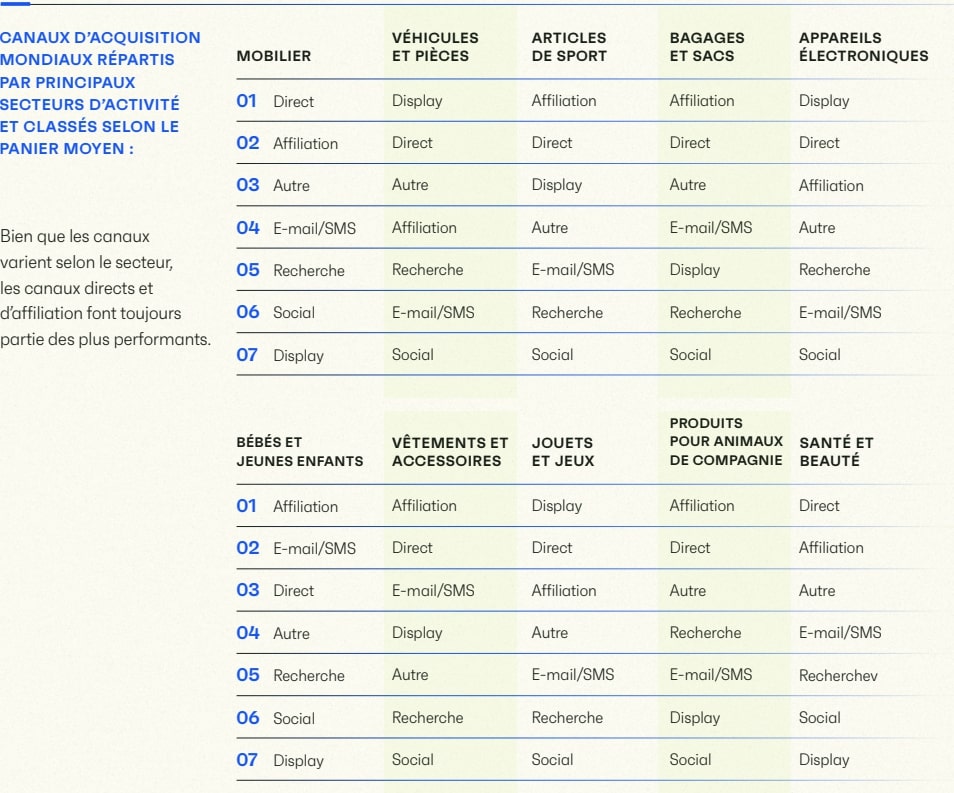Select the VÉHICULES ET PIÈCES column header
Screen dimensions: 954x793
(x=435, y=47)
